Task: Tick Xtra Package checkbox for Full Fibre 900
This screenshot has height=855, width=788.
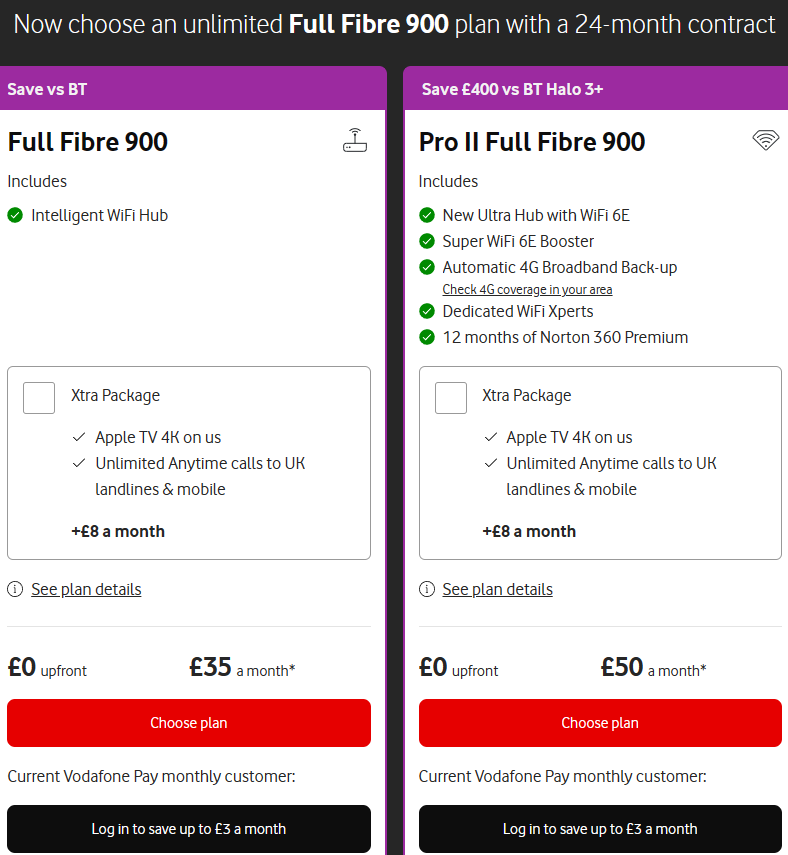Action: click(39, 397)
